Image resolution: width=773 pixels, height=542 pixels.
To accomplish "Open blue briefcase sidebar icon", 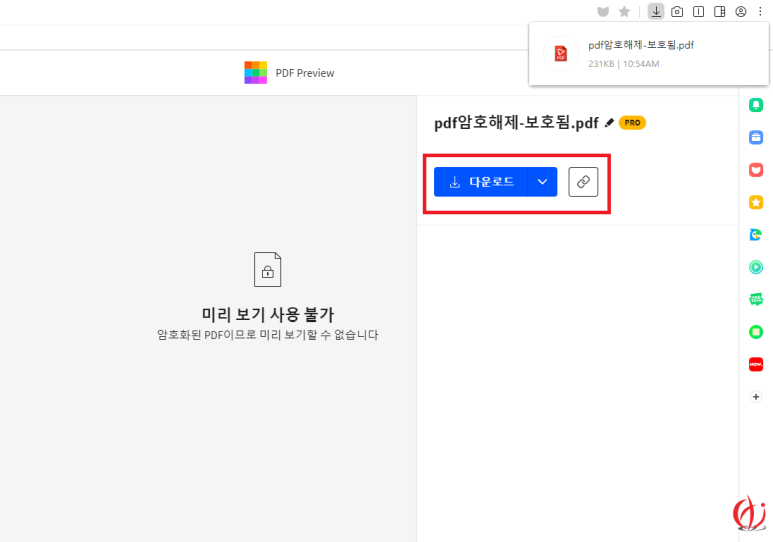I will pyautogui.click(x=756, y=137).
